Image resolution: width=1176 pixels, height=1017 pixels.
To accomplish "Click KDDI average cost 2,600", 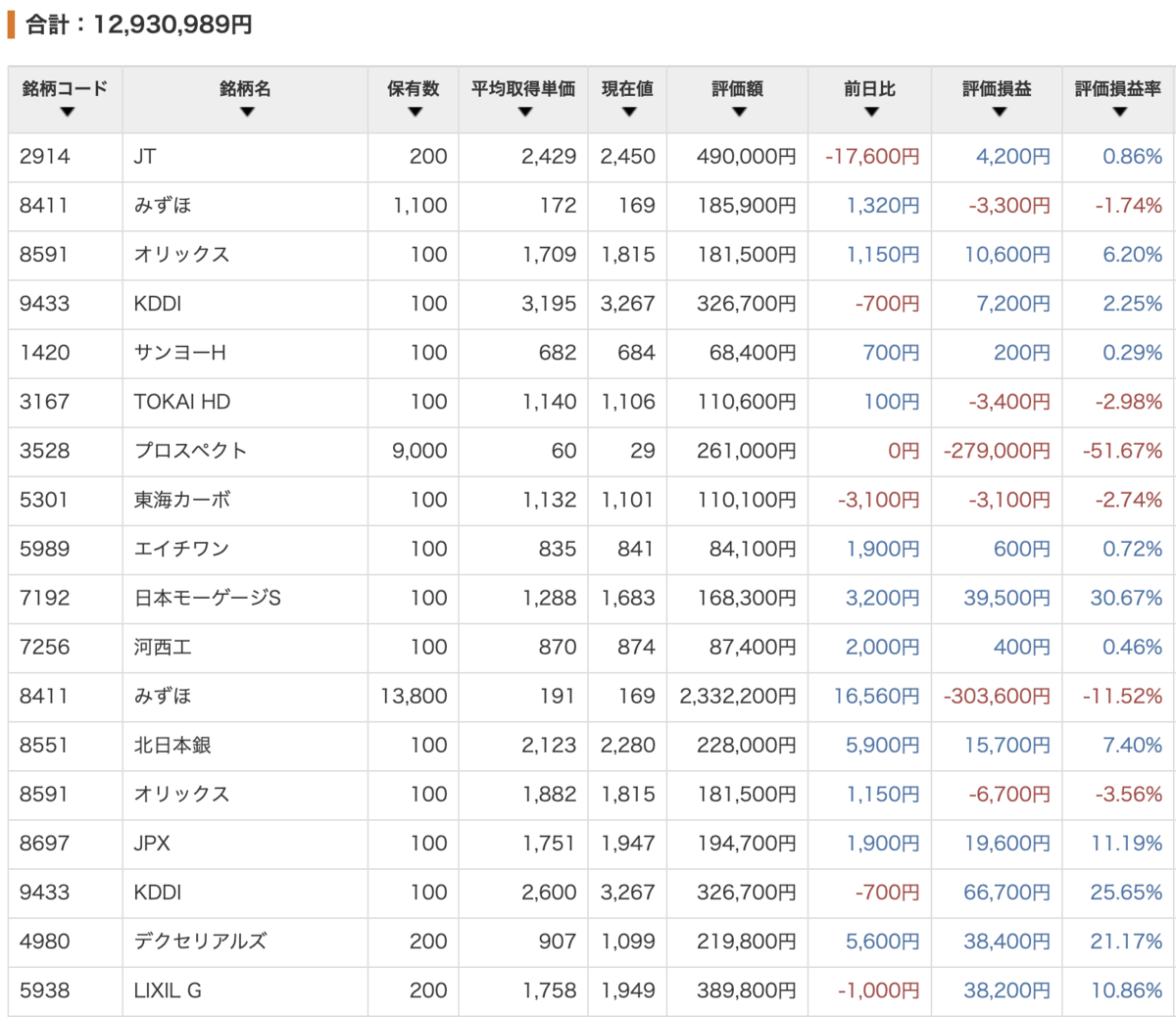I will [549, 892].
